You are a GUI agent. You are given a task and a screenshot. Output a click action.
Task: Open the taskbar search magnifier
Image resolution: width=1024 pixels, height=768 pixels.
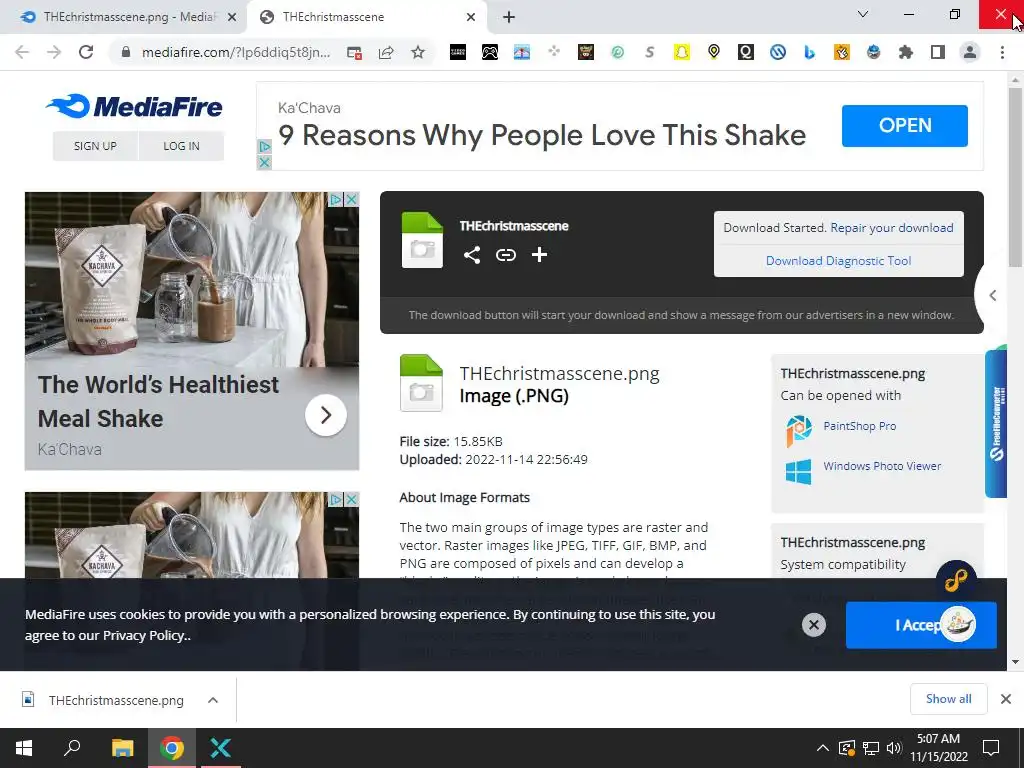[x=72, y=748]
